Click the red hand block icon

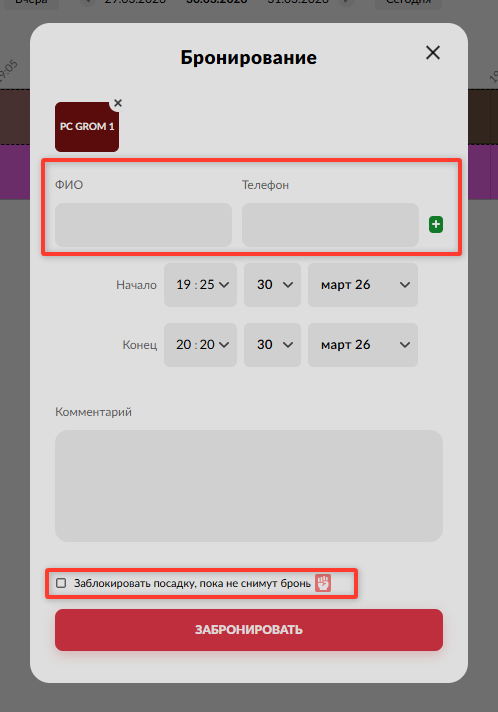323,583
